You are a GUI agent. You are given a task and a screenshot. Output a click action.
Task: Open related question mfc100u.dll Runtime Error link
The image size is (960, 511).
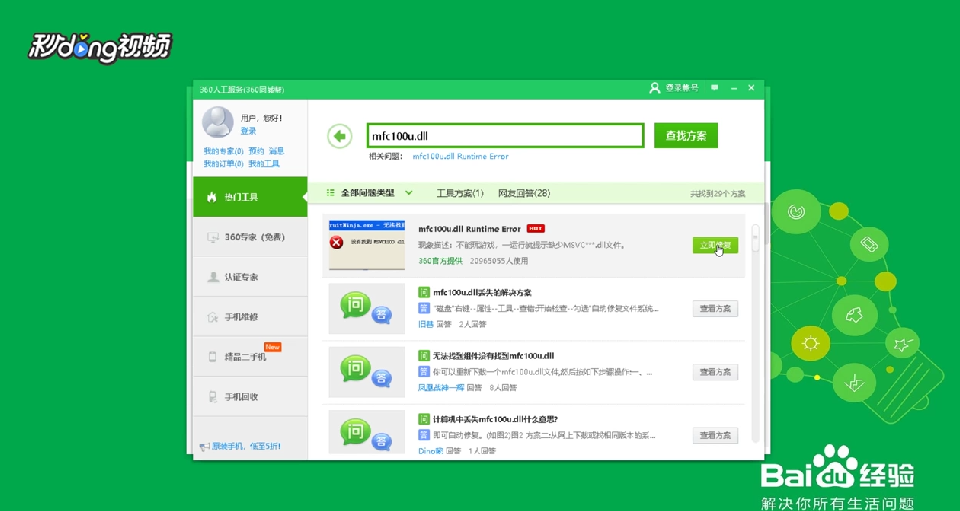point(460,156)
